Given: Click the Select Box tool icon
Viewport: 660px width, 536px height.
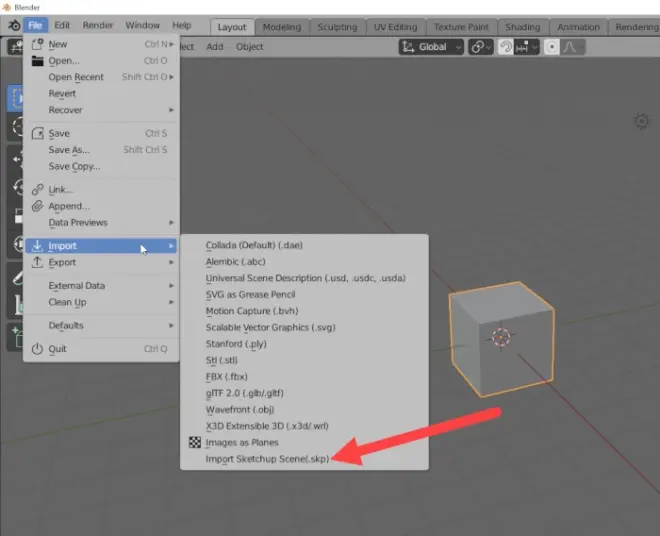Looking at the screenshot, I should (x=15, y=97).
